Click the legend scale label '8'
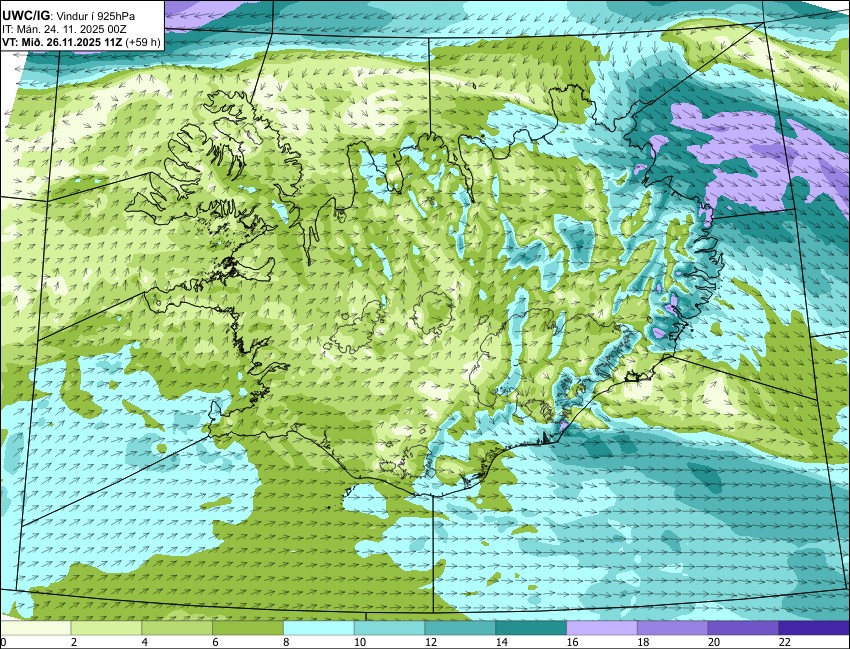The width and height of the screenshot is (850, 649). (x=286, y=642)
